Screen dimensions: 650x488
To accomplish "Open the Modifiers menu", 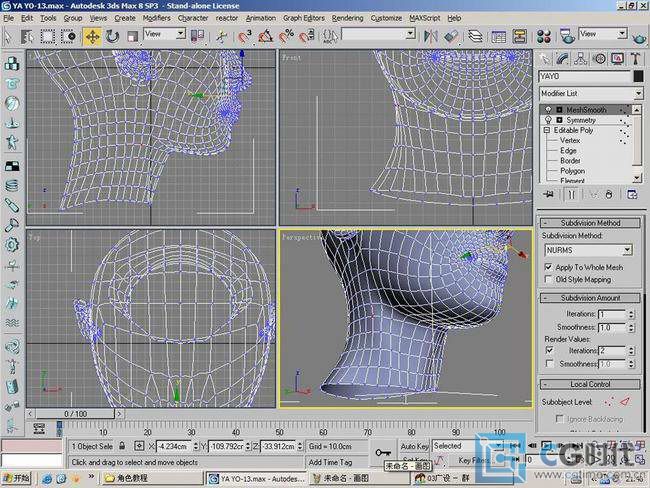I will coord(156,18).
